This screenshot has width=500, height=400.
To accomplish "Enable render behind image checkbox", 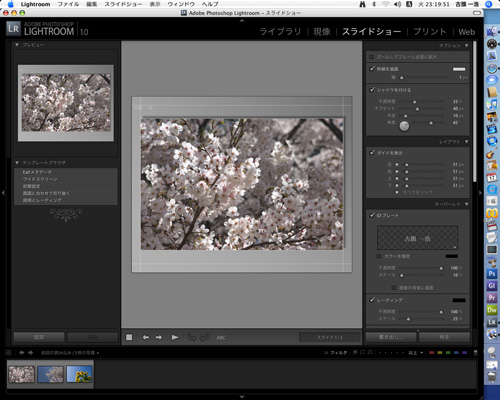I will coord(394,287).
